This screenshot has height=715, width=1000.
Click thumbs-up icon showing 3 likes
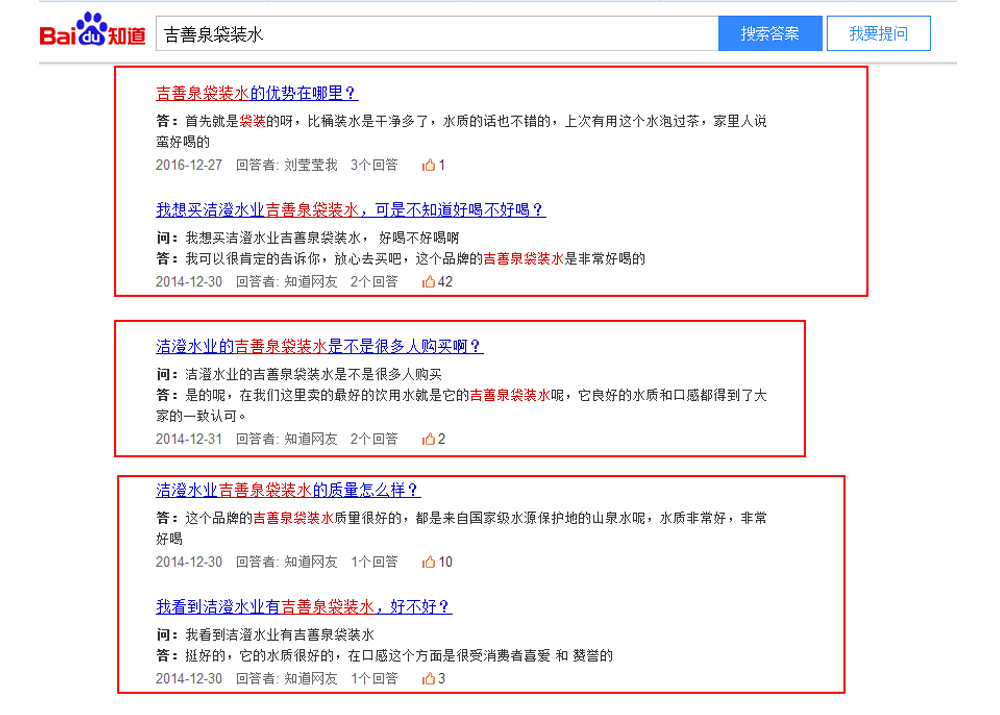tap(428, 679)
